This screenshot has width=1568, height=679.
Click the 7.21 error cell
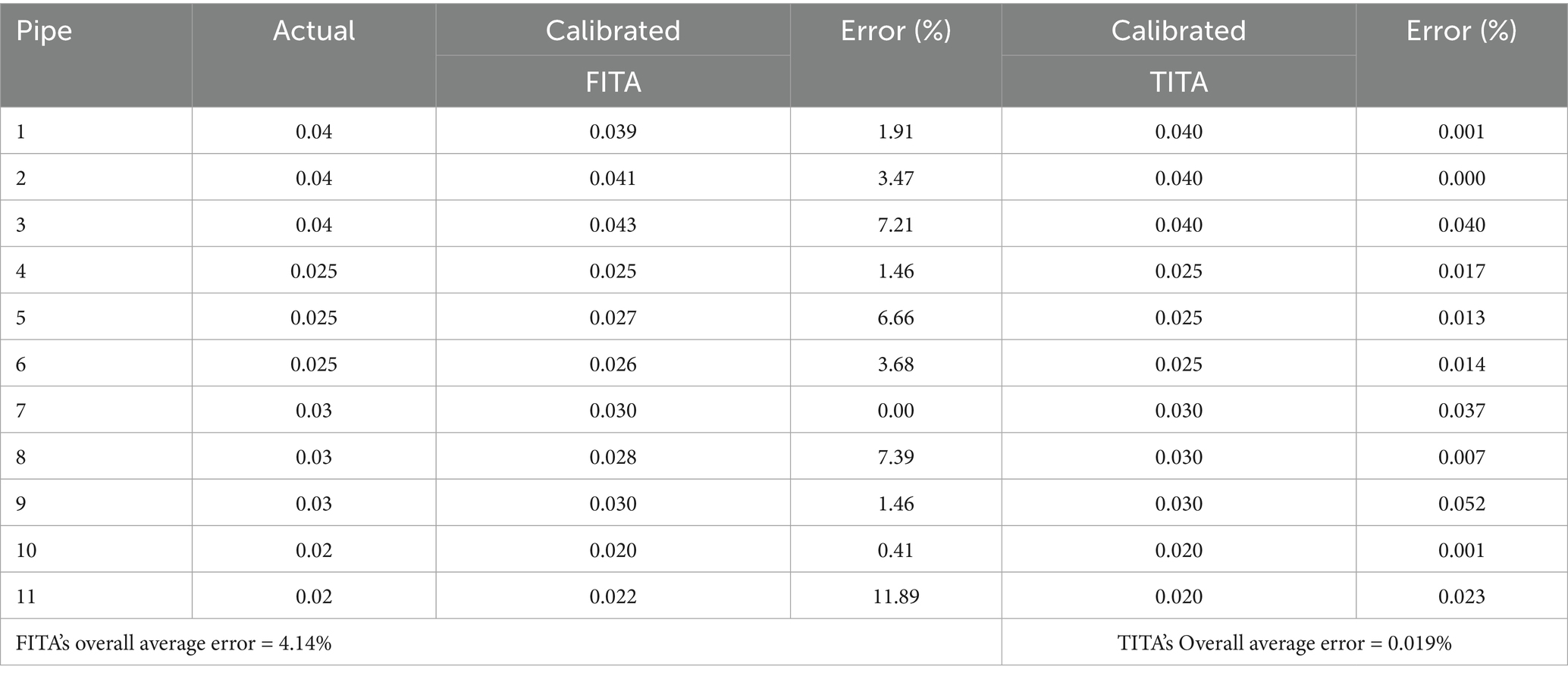[895, 225]
